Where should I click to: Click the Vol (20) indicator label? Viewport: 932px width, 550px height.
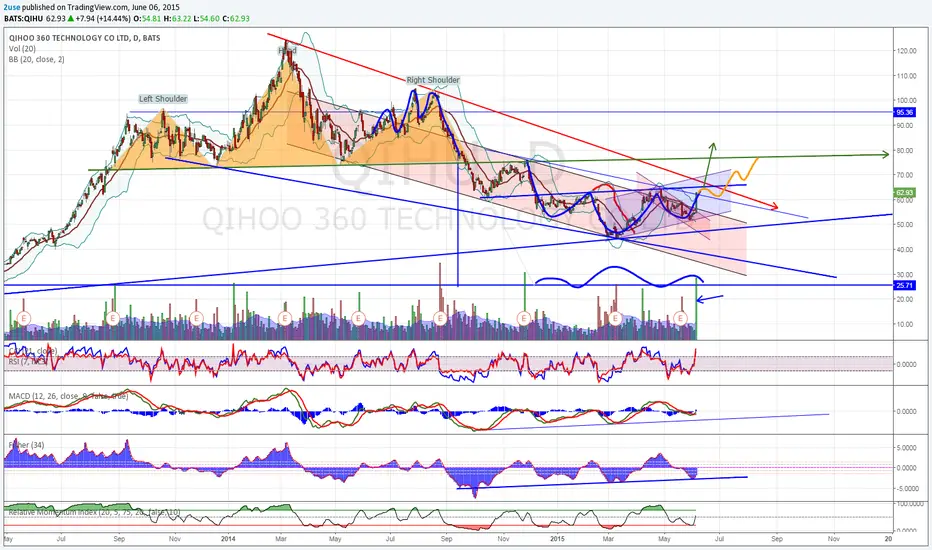[22, 49]
